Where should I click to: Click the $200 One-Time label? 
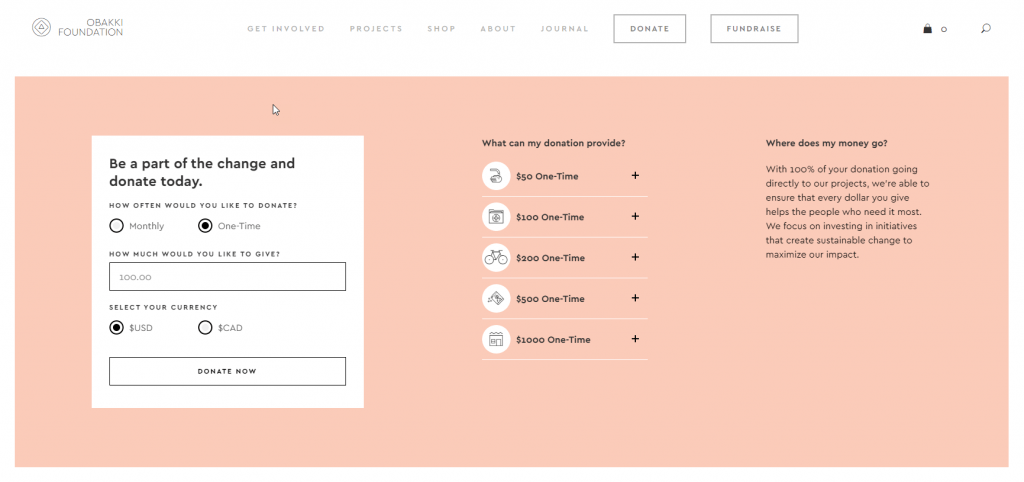click(x=551, y=258)
